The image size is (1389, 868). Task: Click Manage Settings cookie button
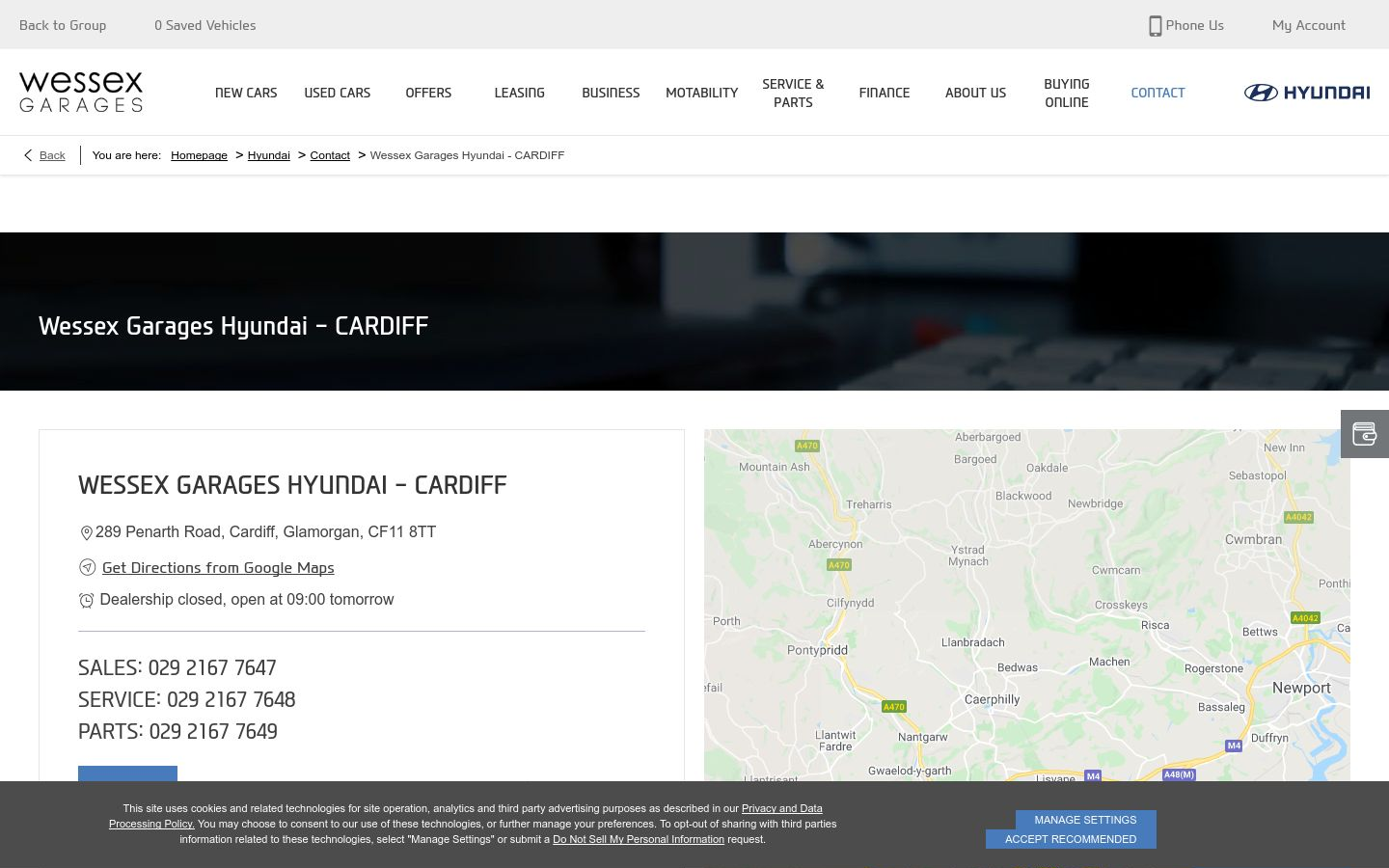pyautogui.click(x=1085, y=820)
